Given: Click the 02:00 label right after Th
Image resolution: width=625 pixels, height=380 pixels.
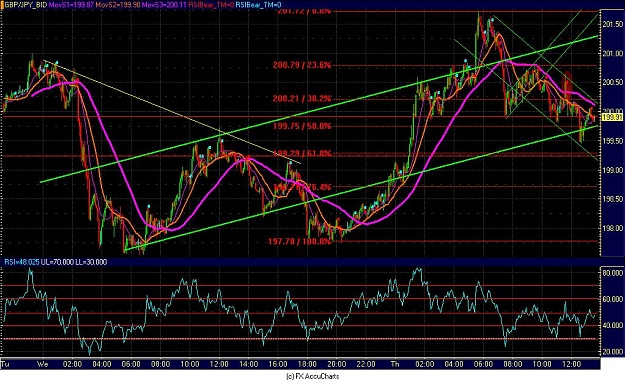Looking at the screenshot, I should tap(425, 364).
